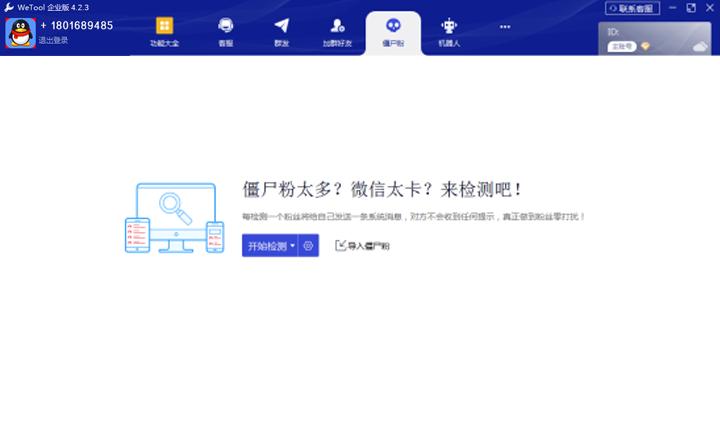Close the WeTool window
This screenshot has height=433, width=720.
click(x=709, y=8)
